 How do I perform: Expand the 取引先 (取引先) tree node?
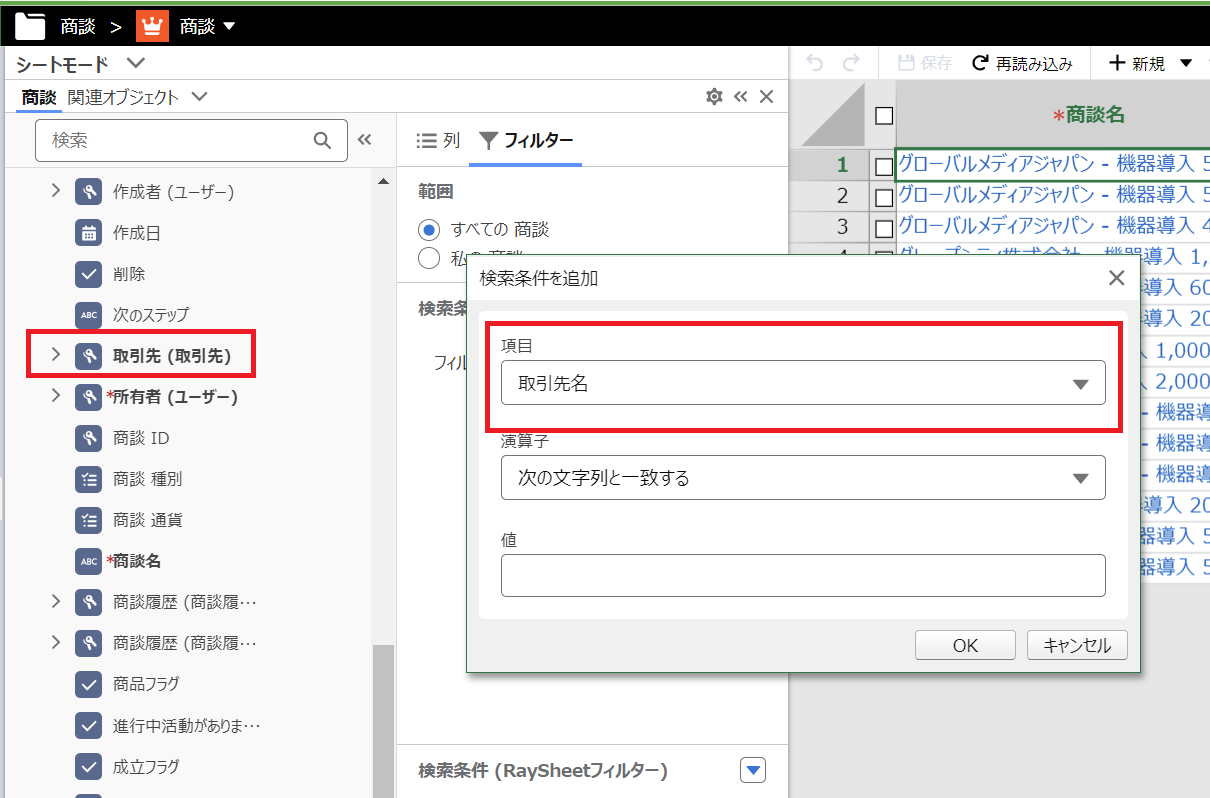[x=56, y=355]
